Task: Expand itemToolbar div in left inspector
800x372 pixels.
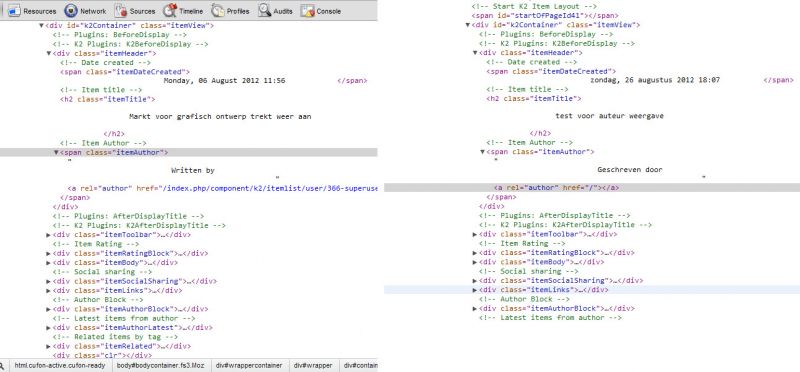Action: pyautogui.click(x=49, y=235)
